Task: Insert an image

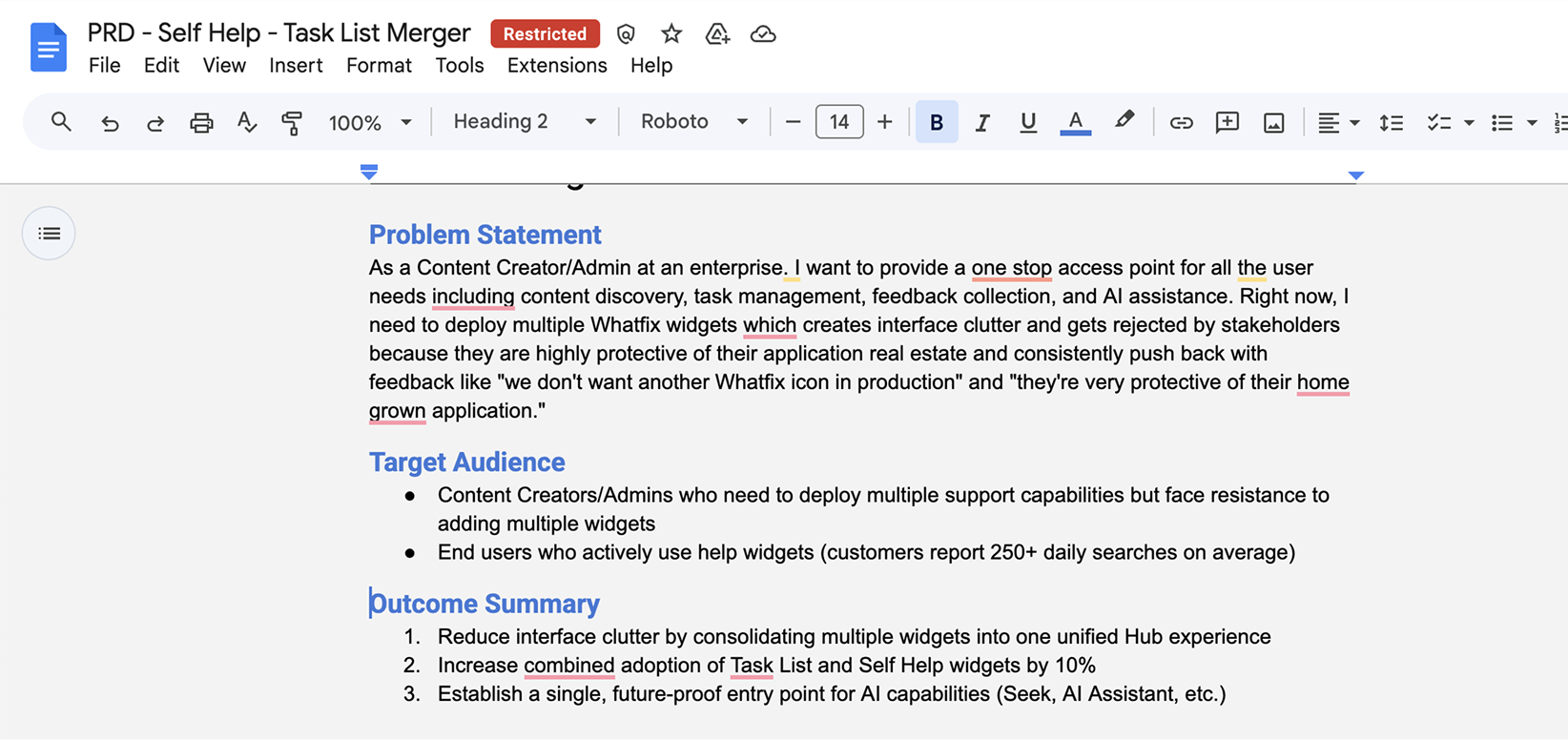Action: pyautogui.click(x=1273, y=122)
